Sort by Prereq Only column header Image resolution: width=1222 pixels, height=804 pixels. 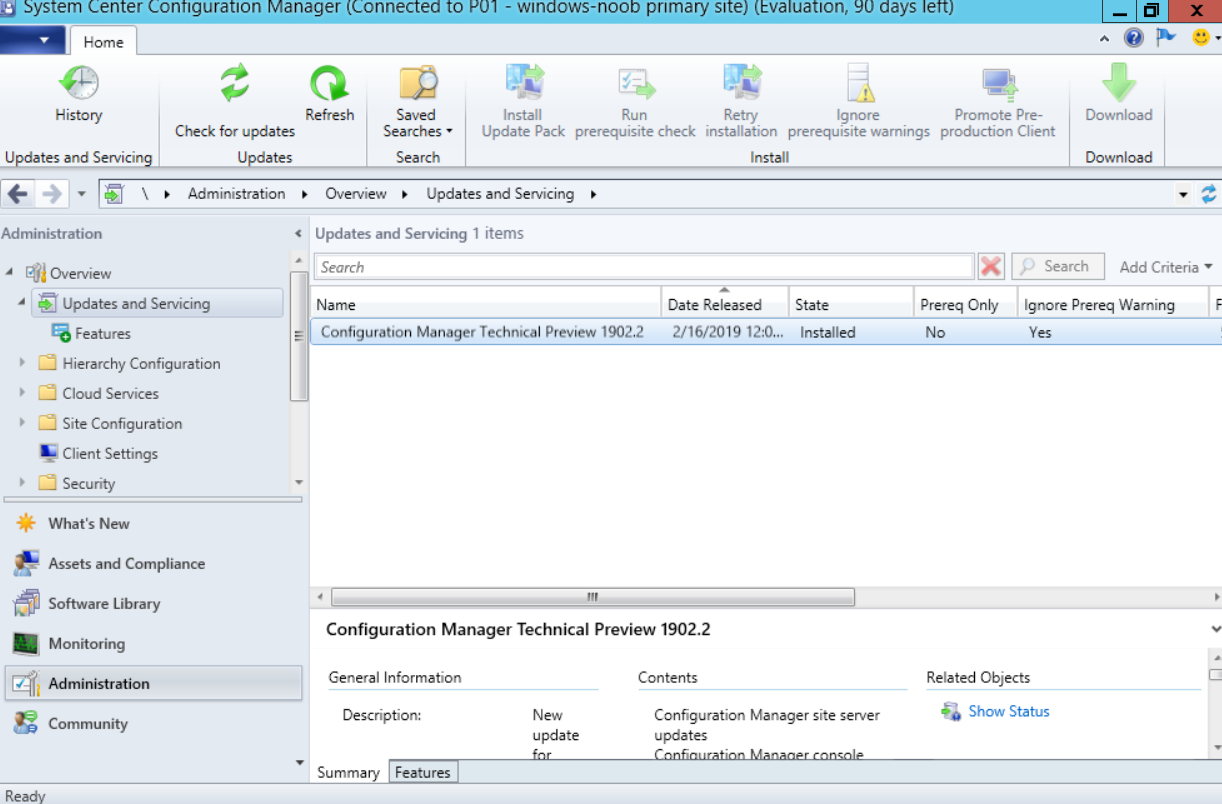coord(966,305)
